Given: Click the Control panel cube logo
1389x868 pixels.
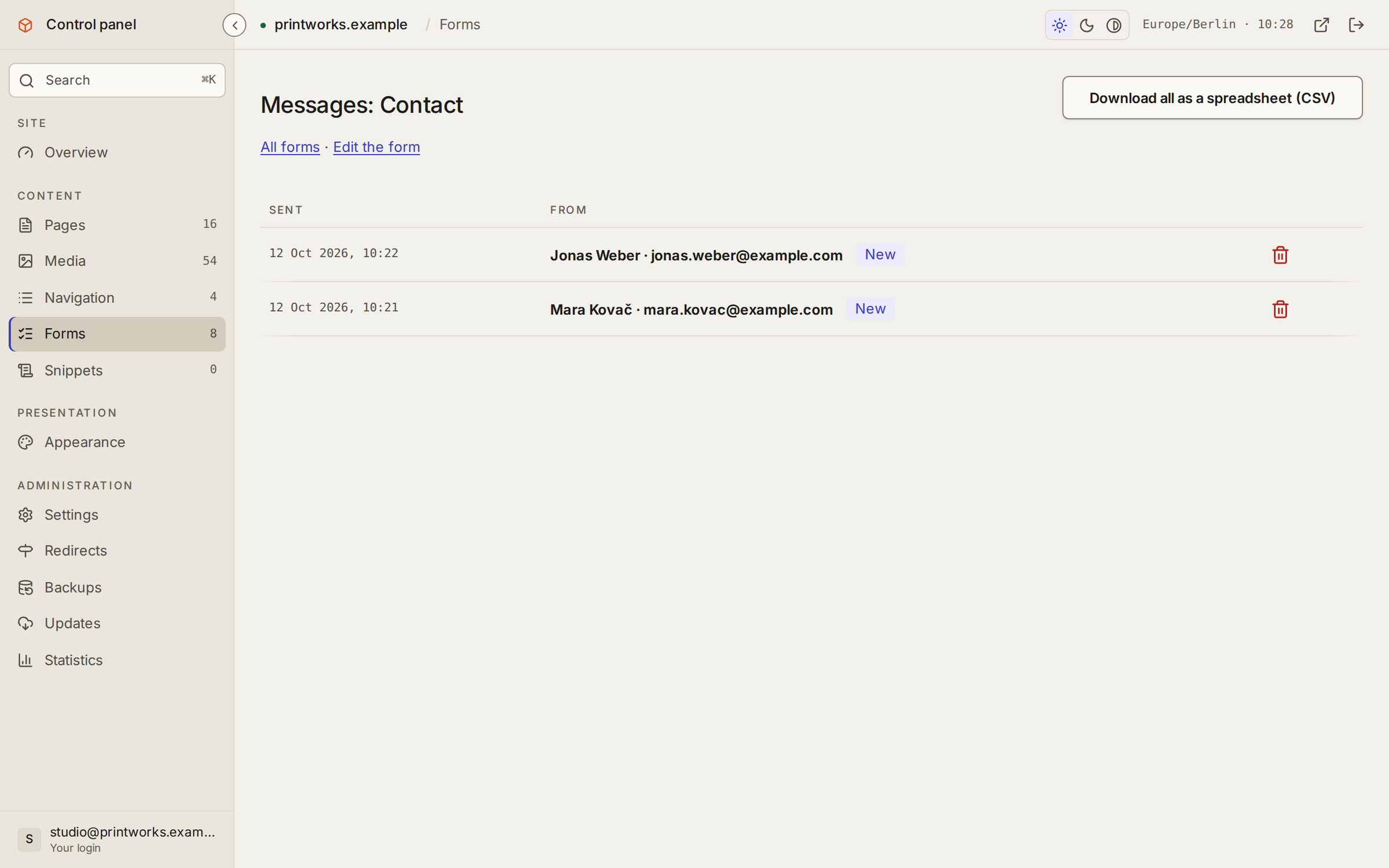Looking at the screenshot, I should tap(25, 25).
